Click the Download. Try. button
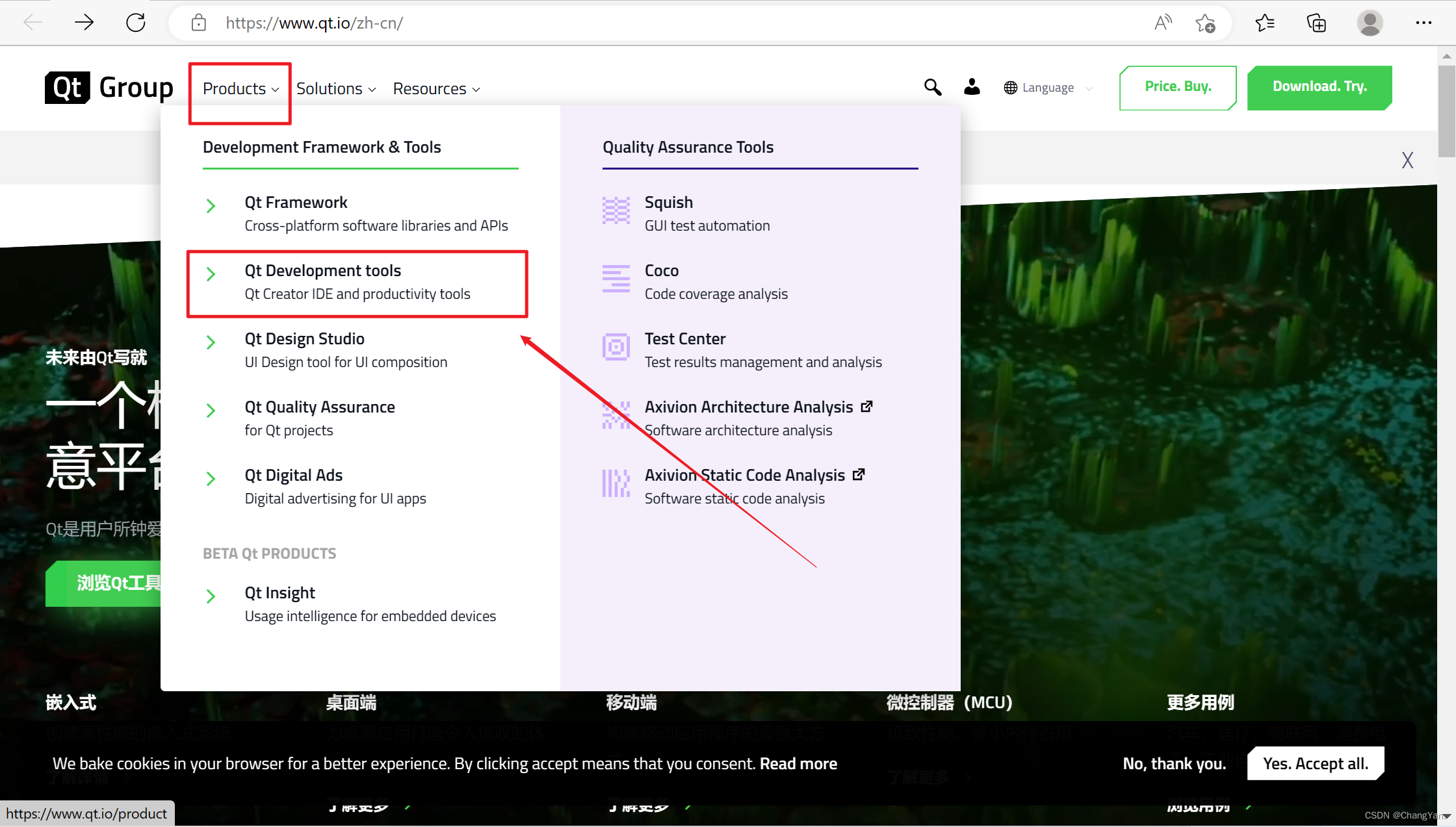 click(x=1319, y=88)
